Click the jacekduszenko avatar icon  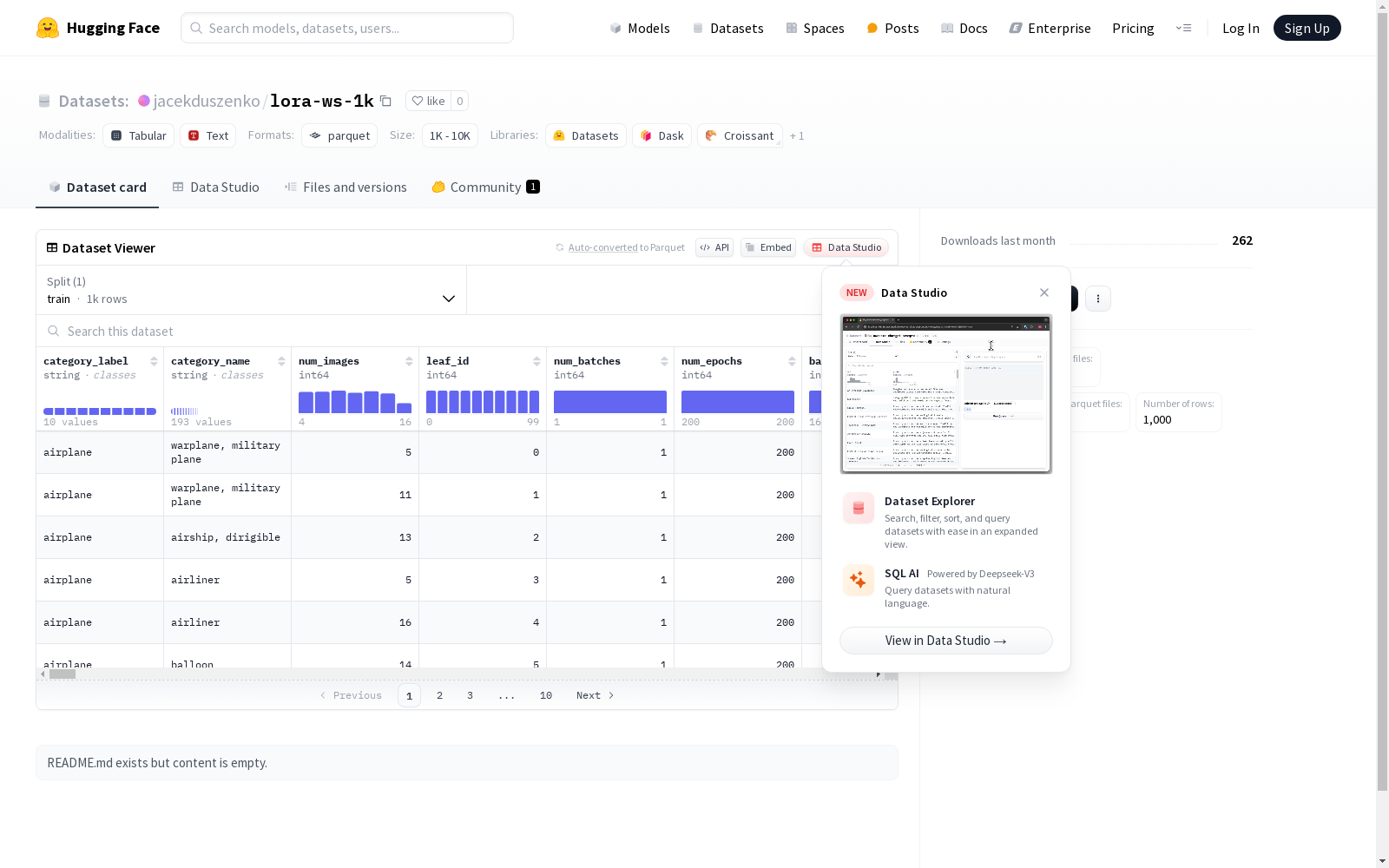click(x=144, y=101)
